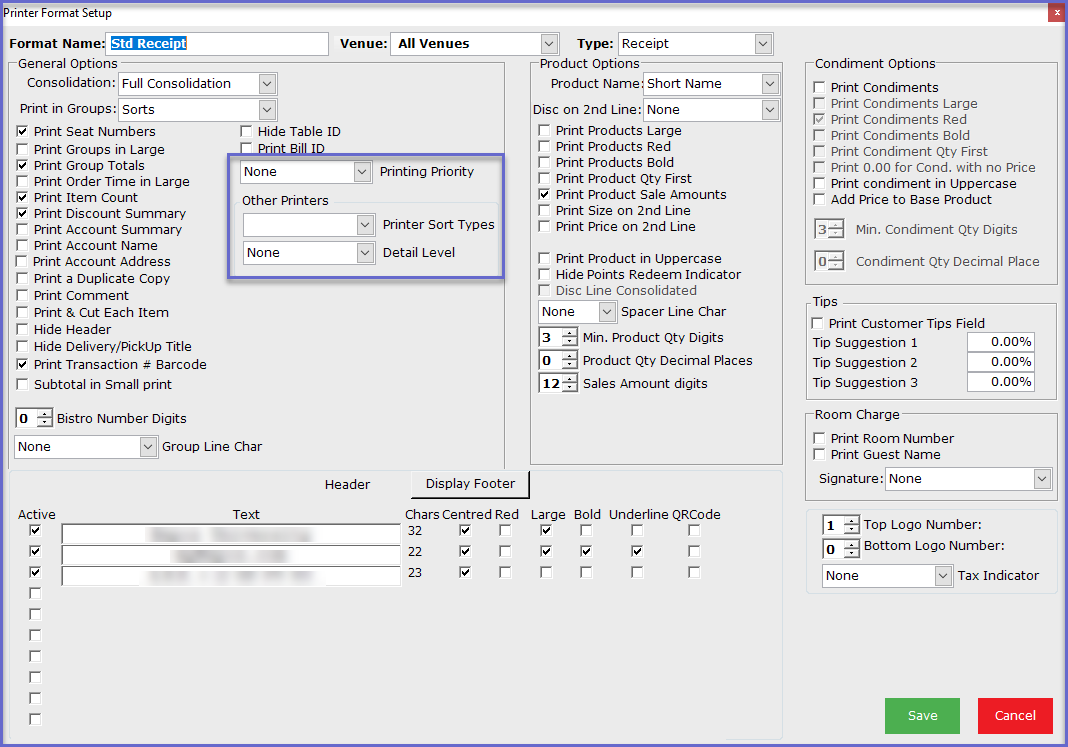Expand the Detail Level dropdown
The image size is (1068, 747).
(x=309, y=253)
